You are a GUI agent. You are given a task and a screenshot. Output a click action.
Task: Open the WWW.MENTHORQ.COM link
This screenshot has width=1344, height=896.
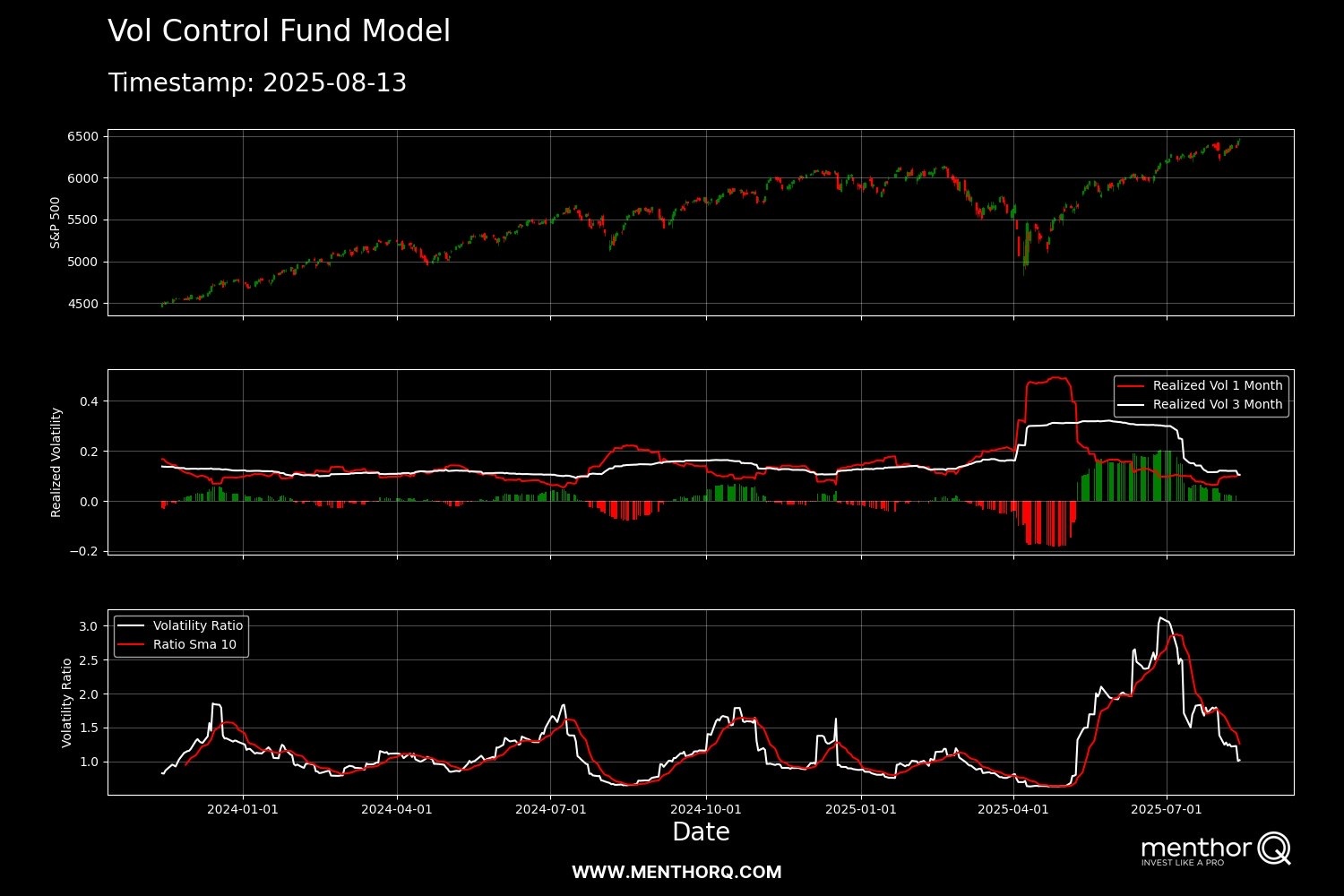click(676, 872)
